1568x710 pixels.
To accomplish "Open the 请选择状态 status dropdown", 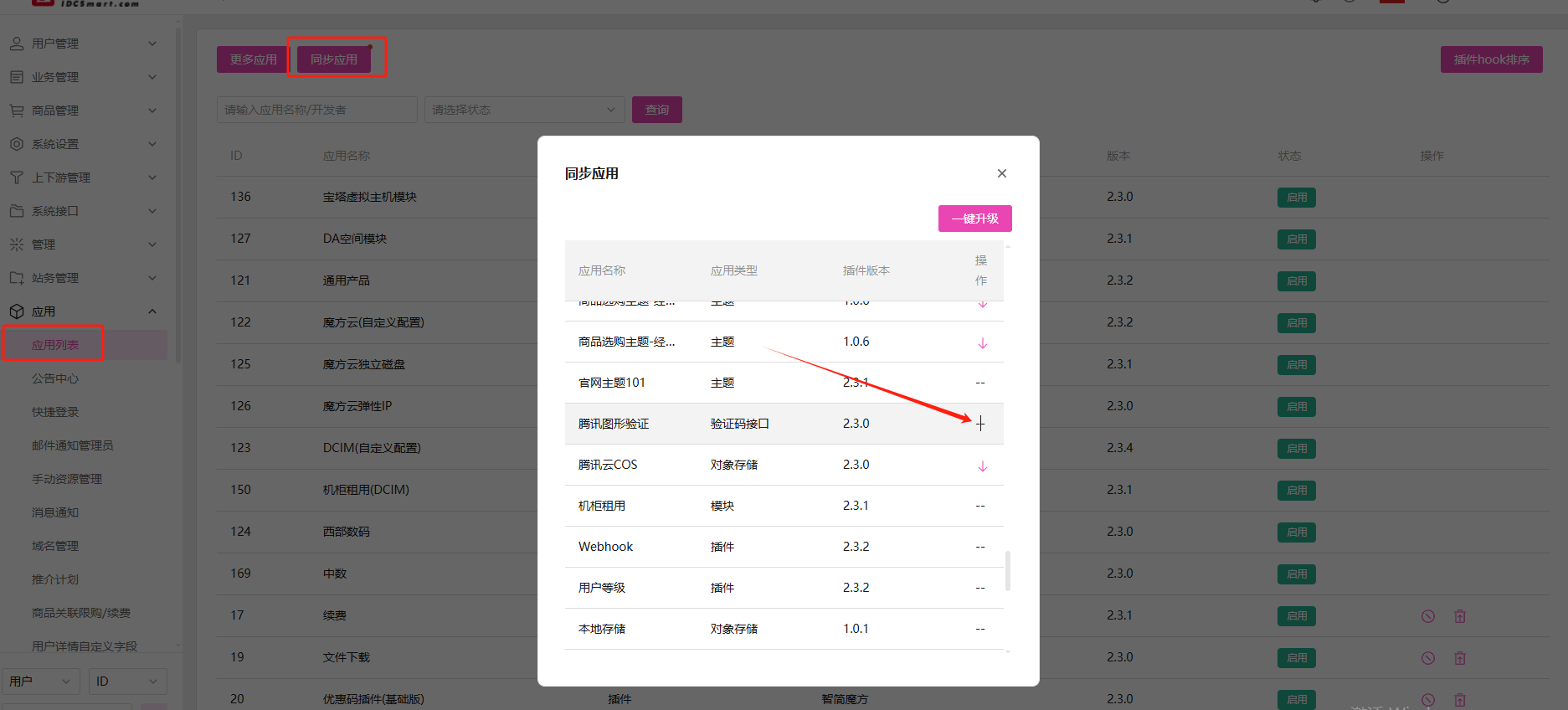I will 525,110.
